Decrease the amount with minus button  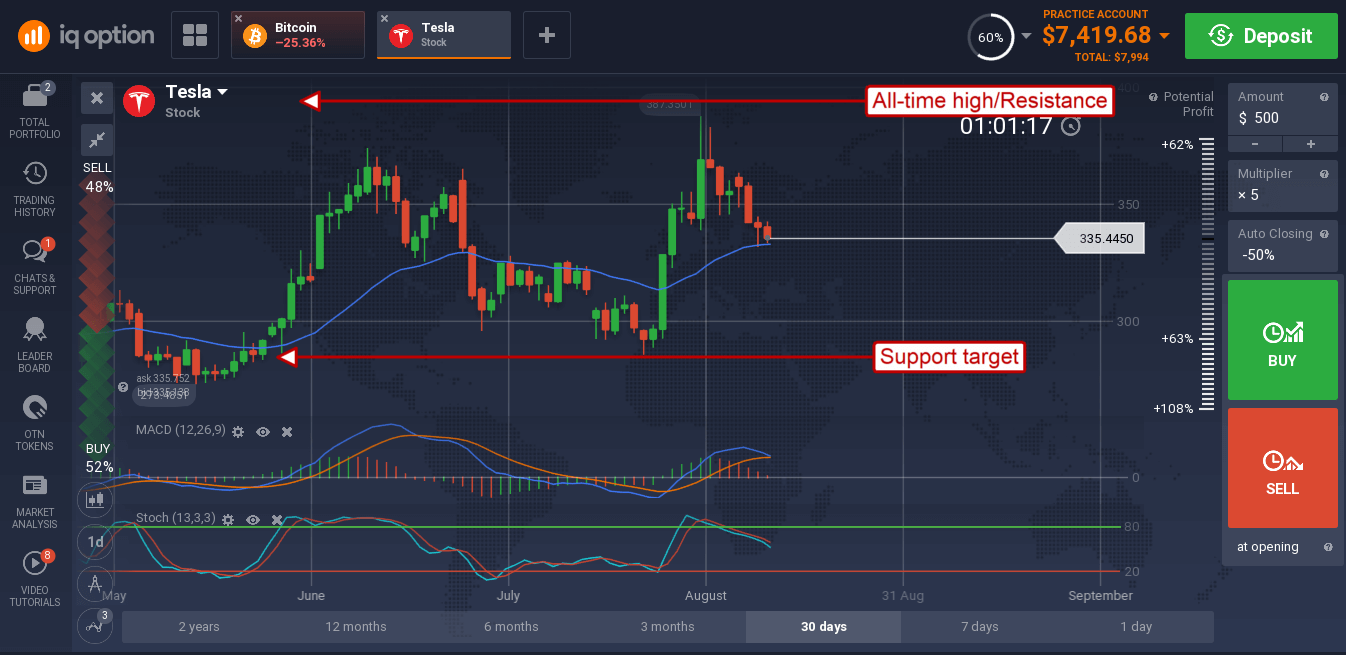[1255, 144]
